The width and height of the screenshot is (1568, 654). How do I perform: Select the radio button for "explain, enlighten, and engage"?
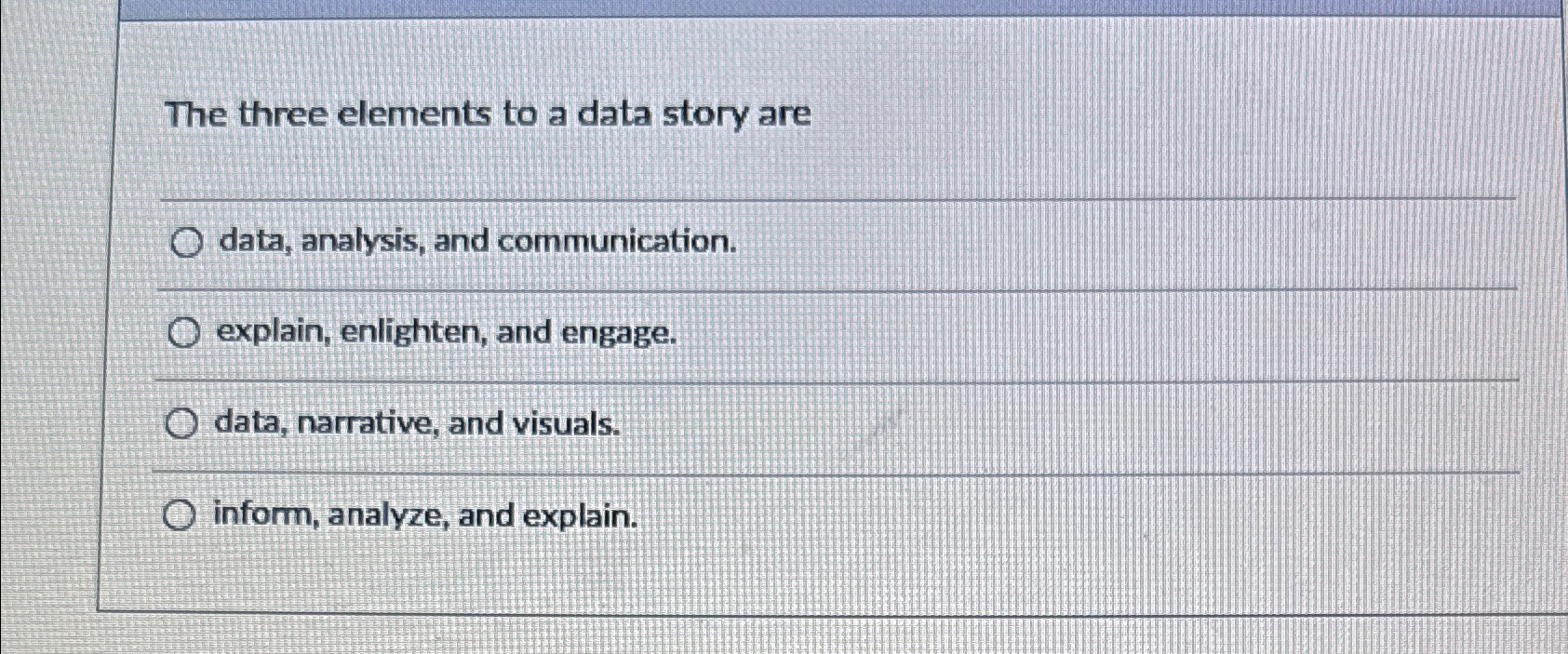[183, 332]
